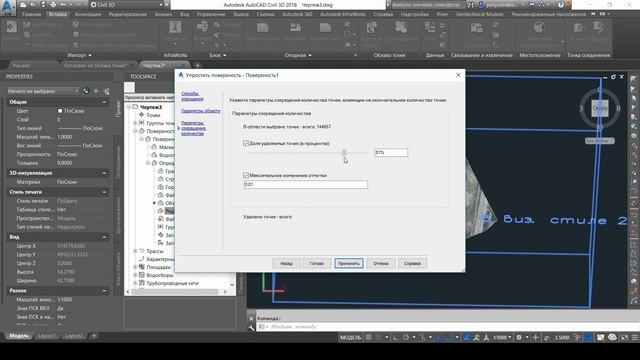Click the customization menu icon at status bar end
This screenshot has width=640, height=360.
pos(635,338)
